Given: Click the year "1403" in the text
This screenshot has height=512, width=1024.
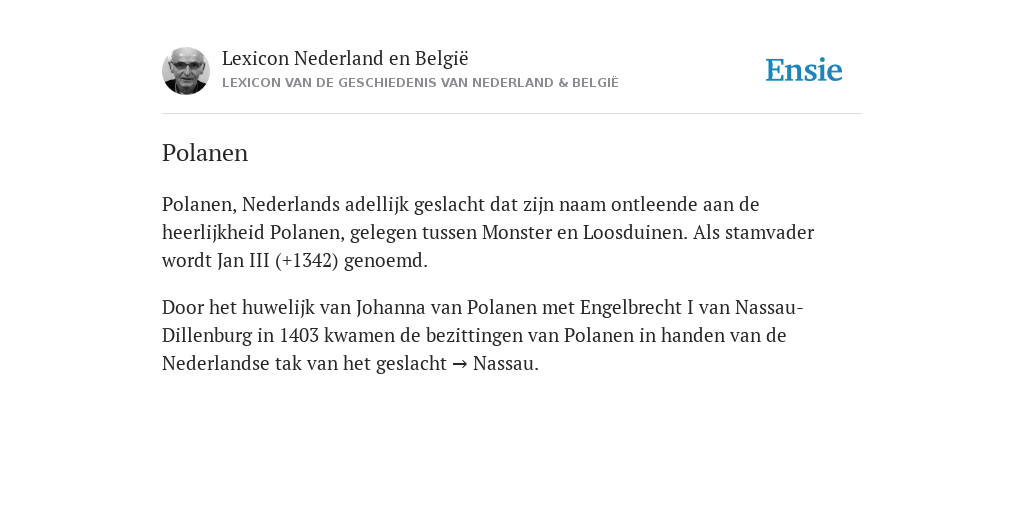Looking at the screenshot, I should pos(299,336).
